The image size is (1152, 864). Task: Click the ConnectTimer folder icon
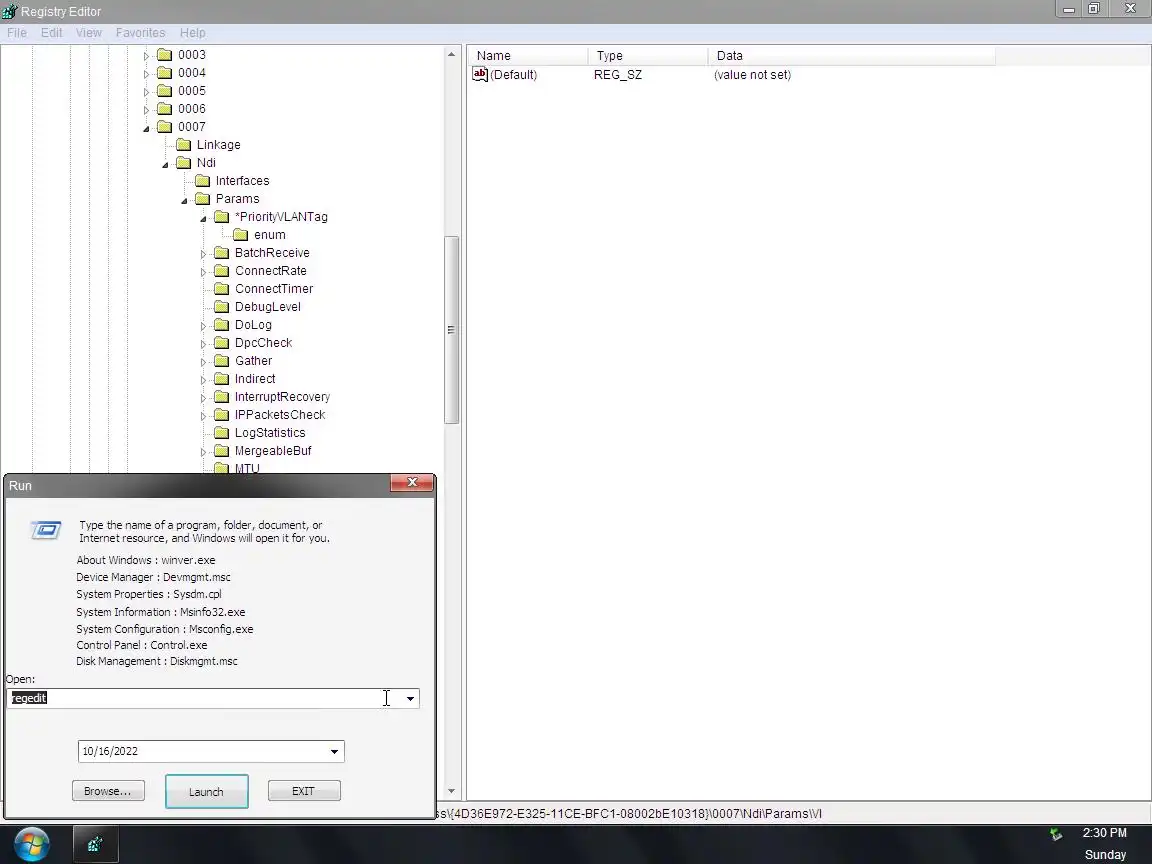[x=222, y=289]
